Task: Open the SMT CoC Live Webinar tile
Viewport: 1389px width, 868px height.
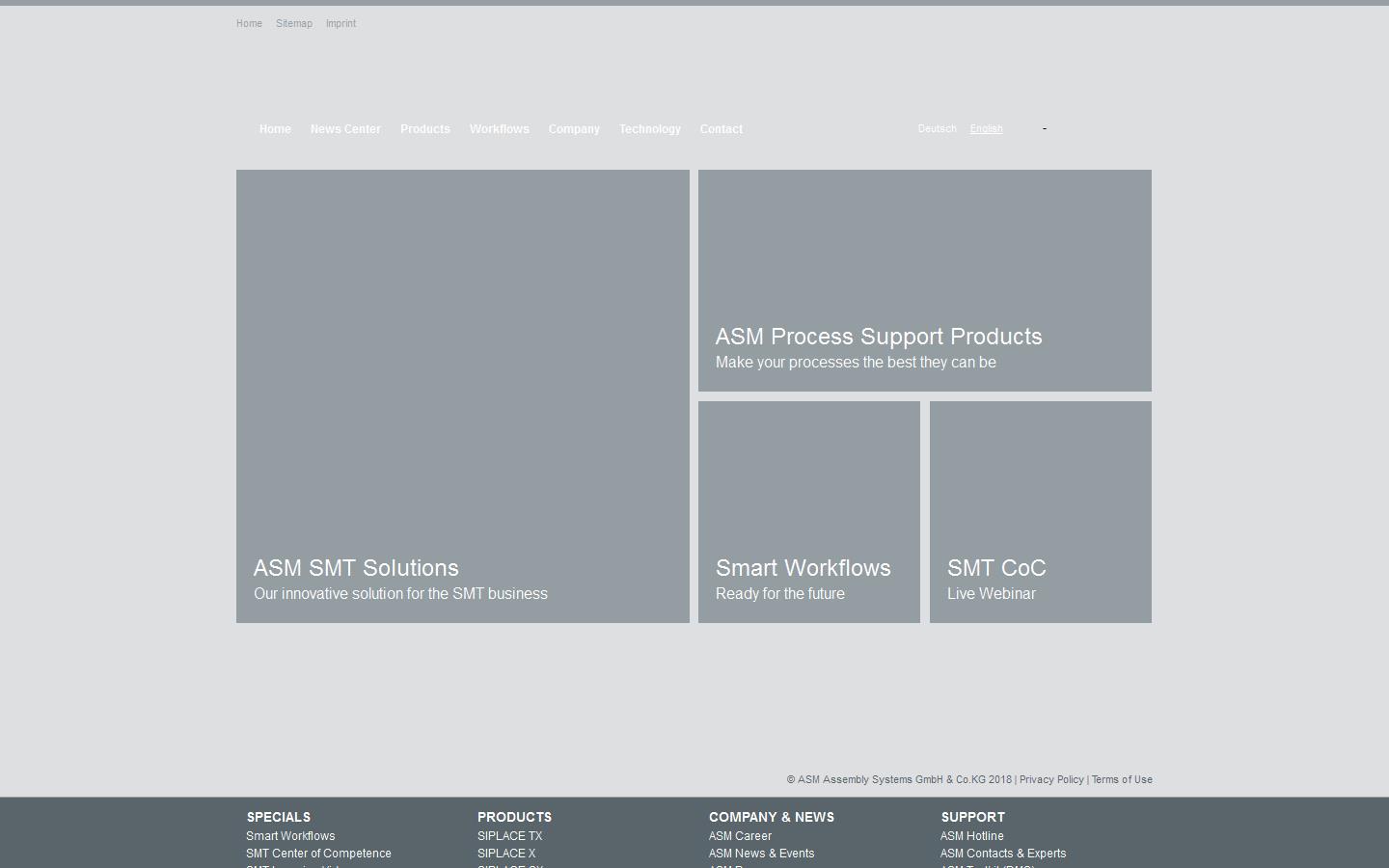Action: tap(1040, 512)
